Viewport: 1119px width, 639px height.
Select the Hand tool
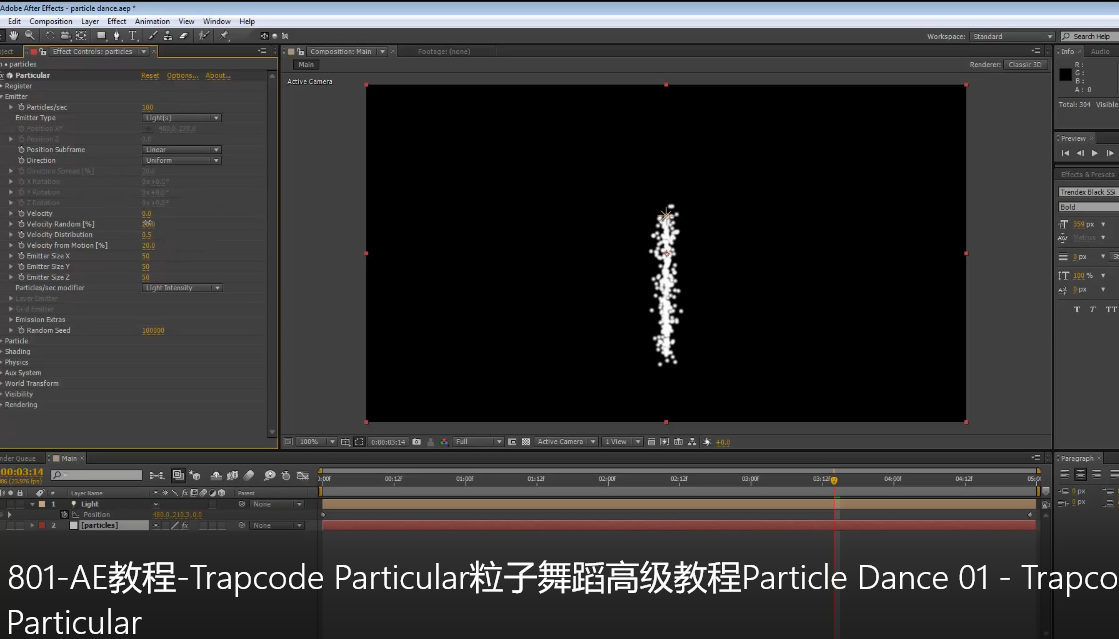13,36
